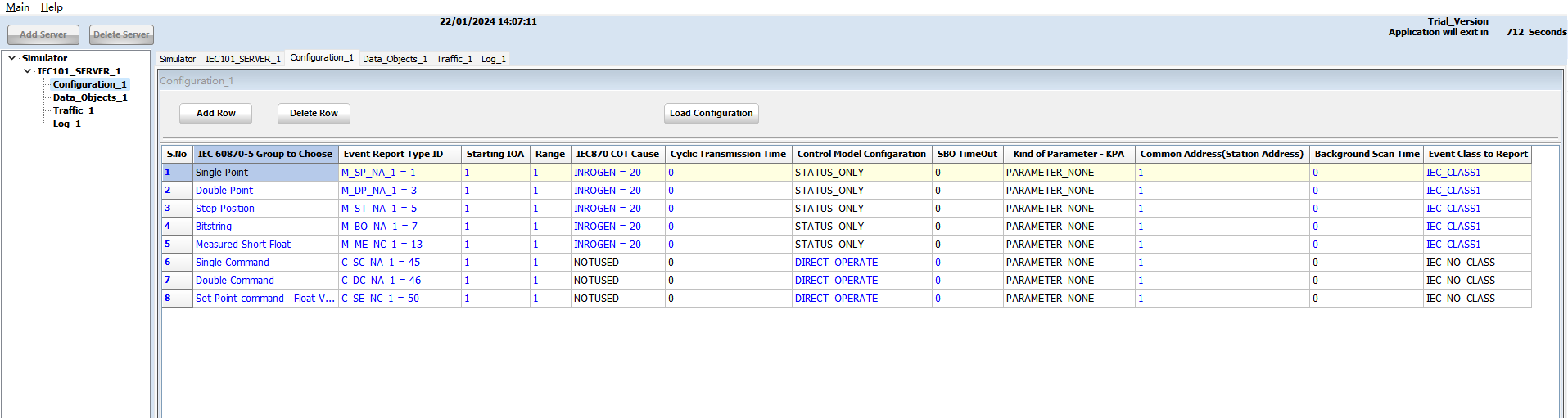Screen dimensions: 1568x418
Task: Click the M_ME_NC_1 = 13 cell
Action: tap(400, 245)
